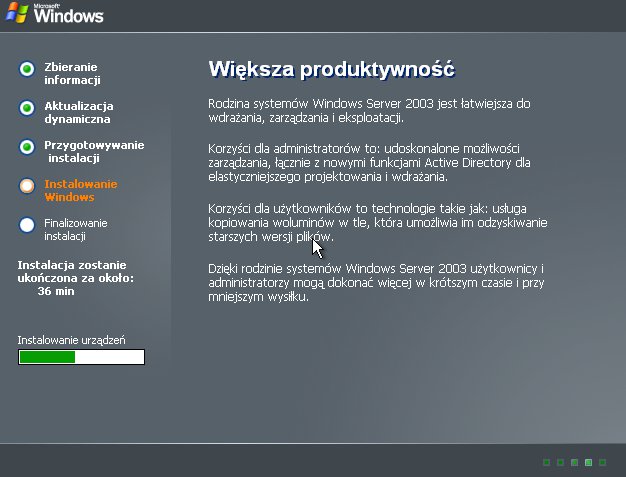Click the green step indicator beside Zbieranie informacji
Viewport: 626px width, 477px height.
pyautogui.click(x=27, y=69)
